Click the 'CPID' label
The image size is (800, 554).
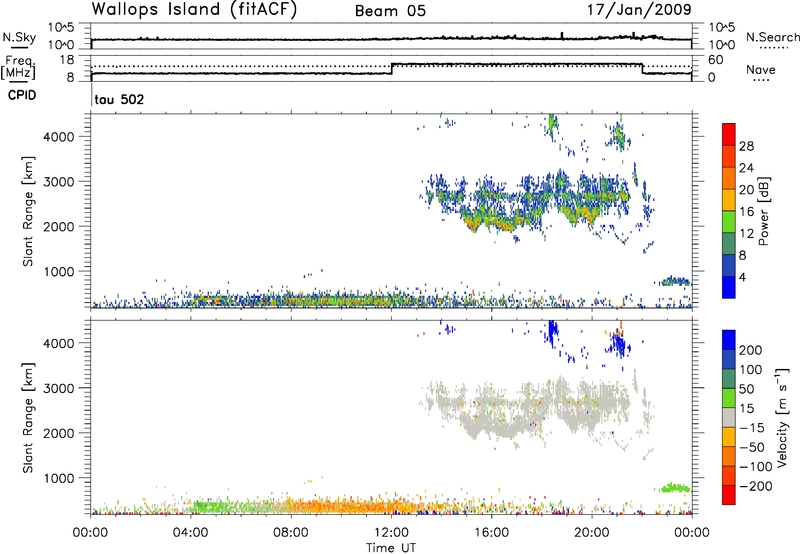22,95
